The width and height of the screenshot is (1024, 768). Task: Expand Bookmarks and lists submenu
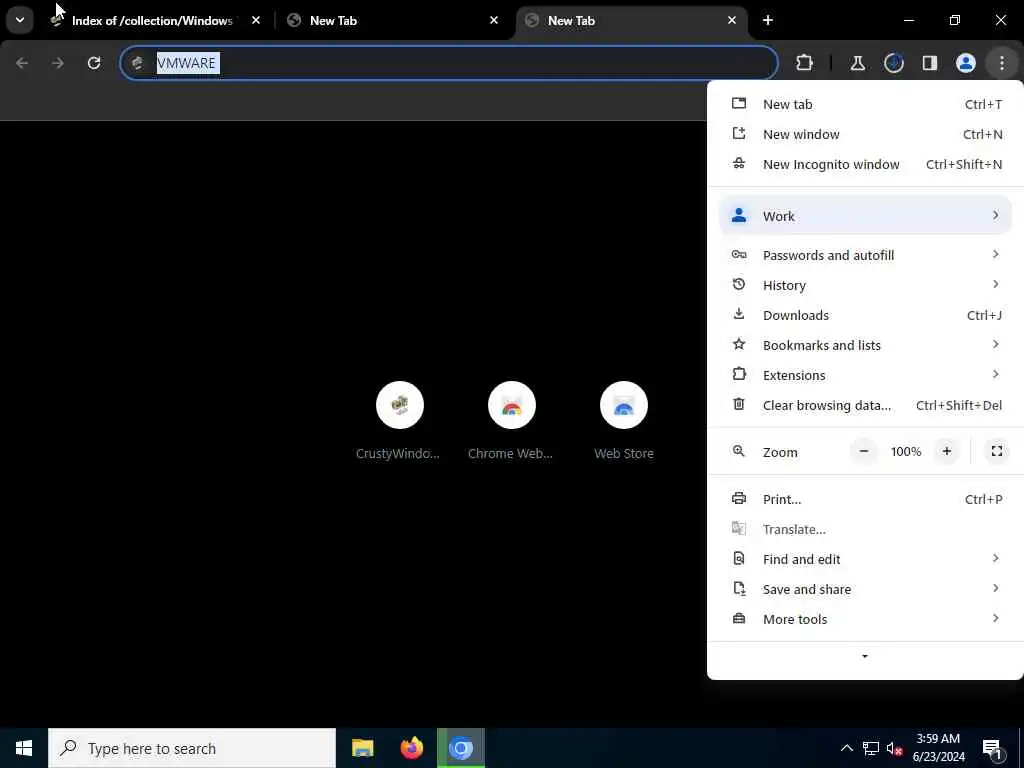[865, 345]
